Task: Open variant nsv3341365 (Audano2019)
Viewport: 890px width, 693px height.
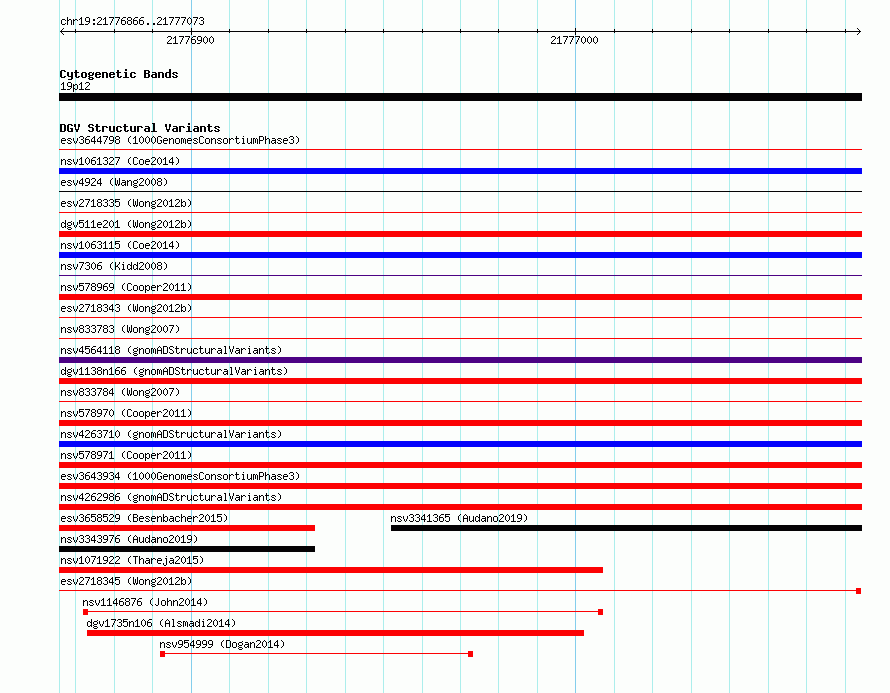Action: point(459,518)
